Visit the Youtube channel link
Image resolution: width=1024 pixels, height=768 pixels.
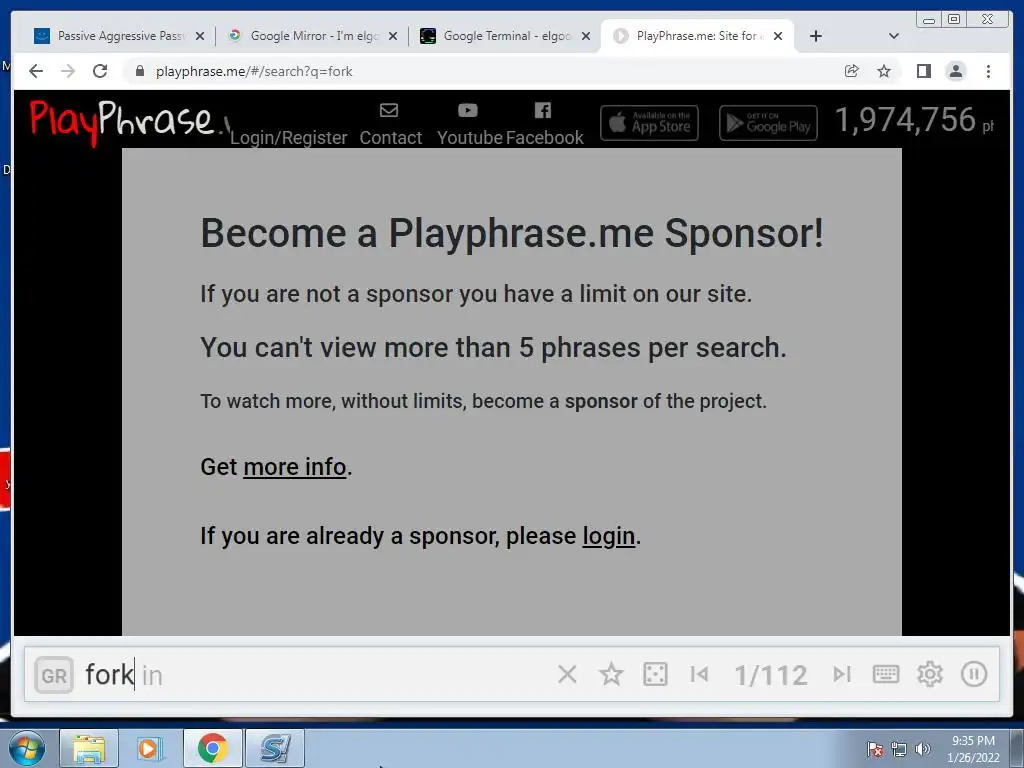469,125
